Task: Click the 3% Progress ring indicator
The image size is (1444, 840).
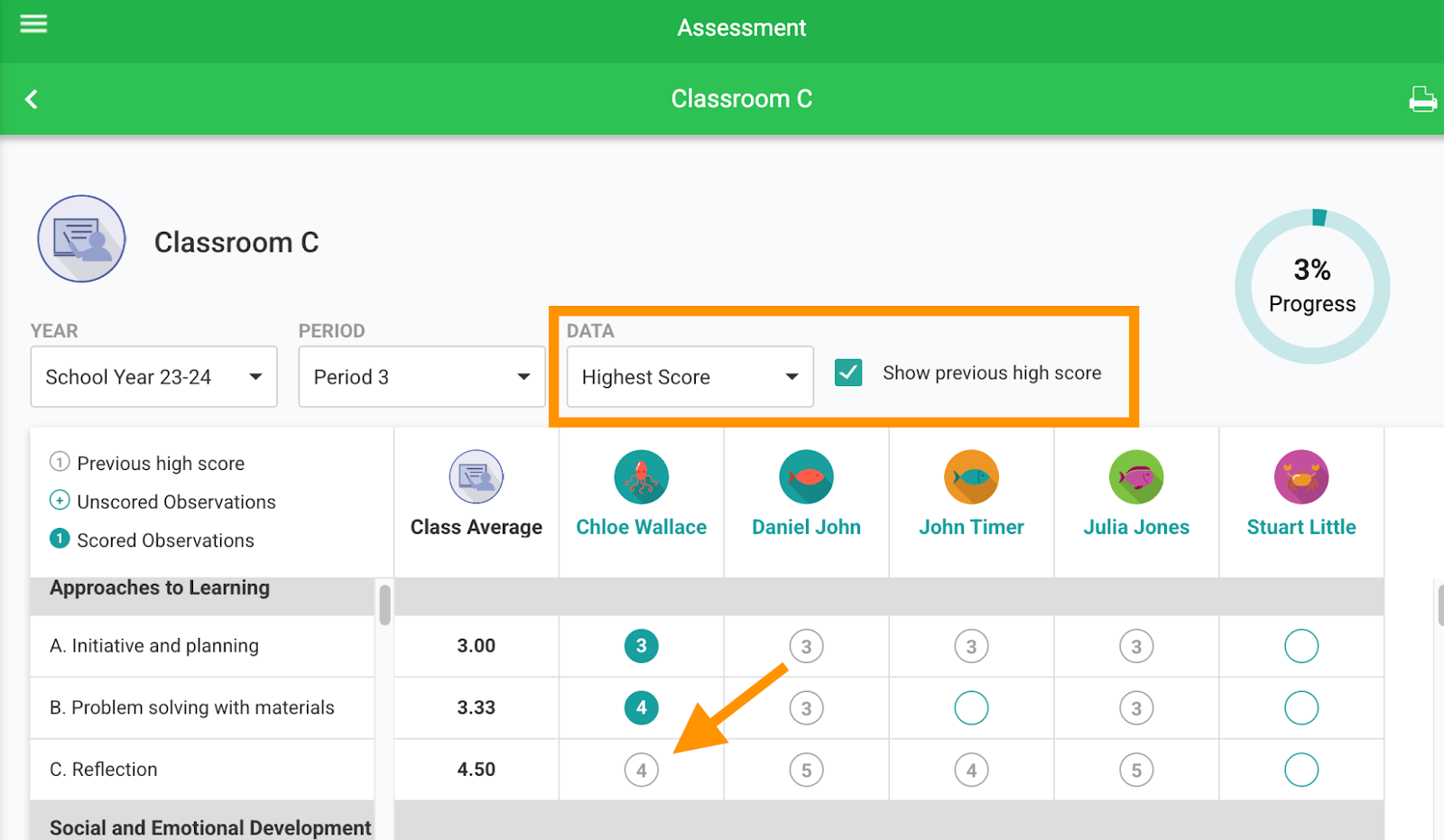Action: [x=1312, y=287]
